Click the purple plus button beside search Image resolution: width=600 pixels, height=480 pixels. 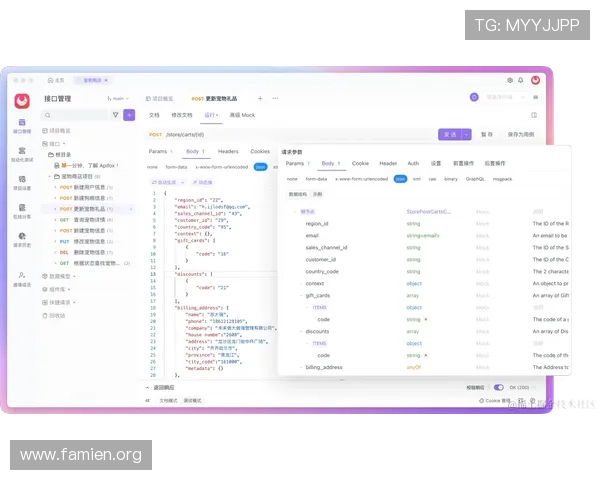tap(129, 115)
